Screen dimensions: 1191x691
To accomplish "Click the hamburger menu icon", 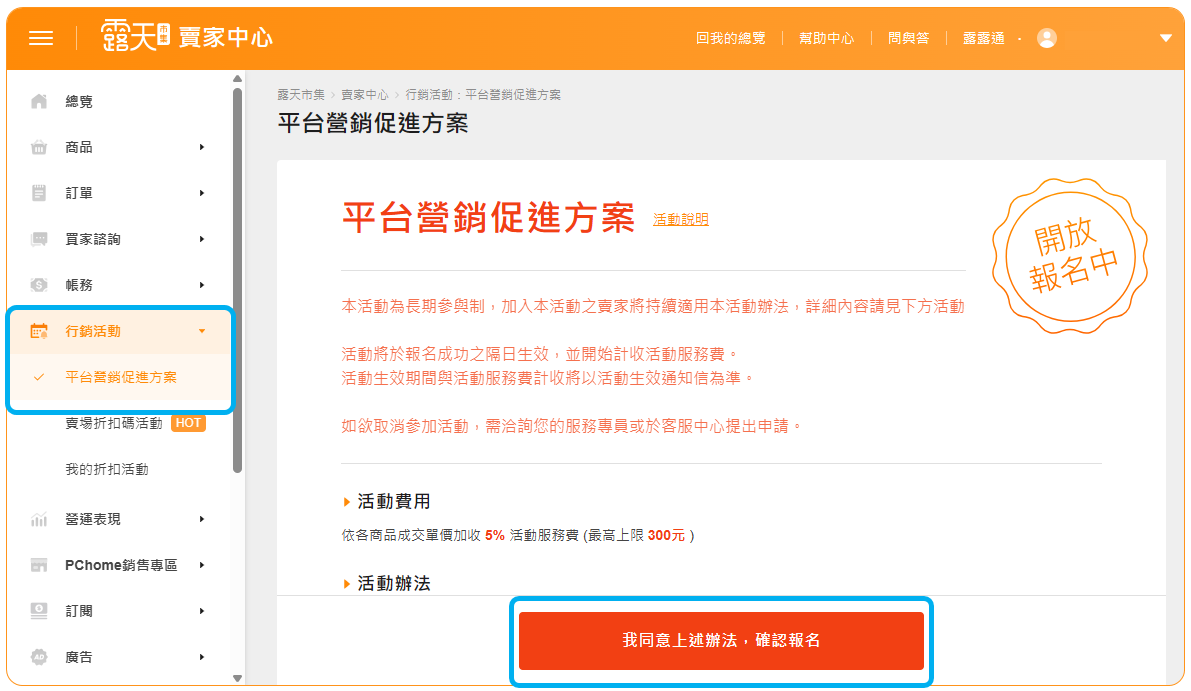I will click(x=41, y=38).
